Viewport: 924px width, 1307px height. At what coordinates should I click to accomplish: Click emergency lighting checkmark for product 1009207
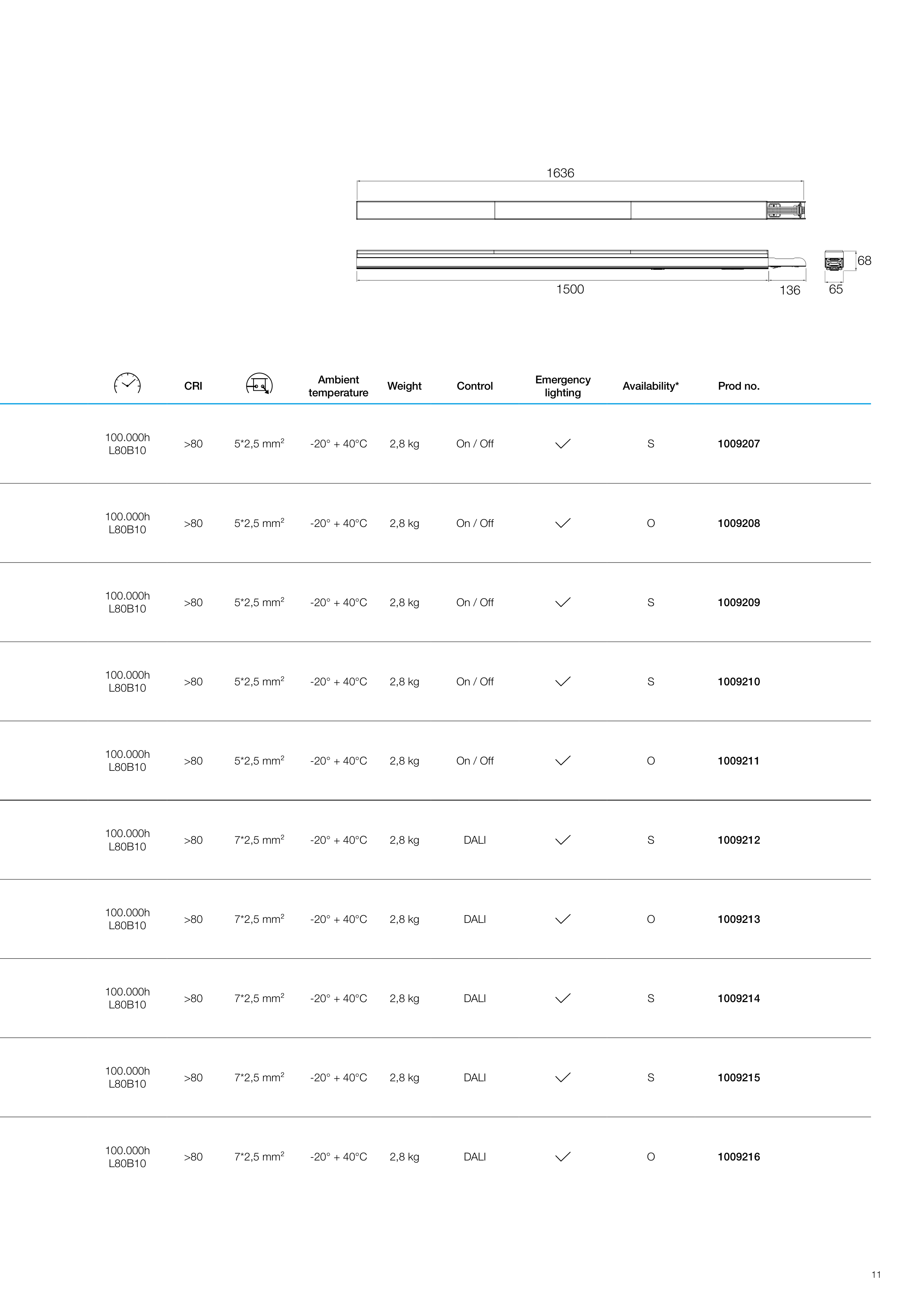[562, 443]
